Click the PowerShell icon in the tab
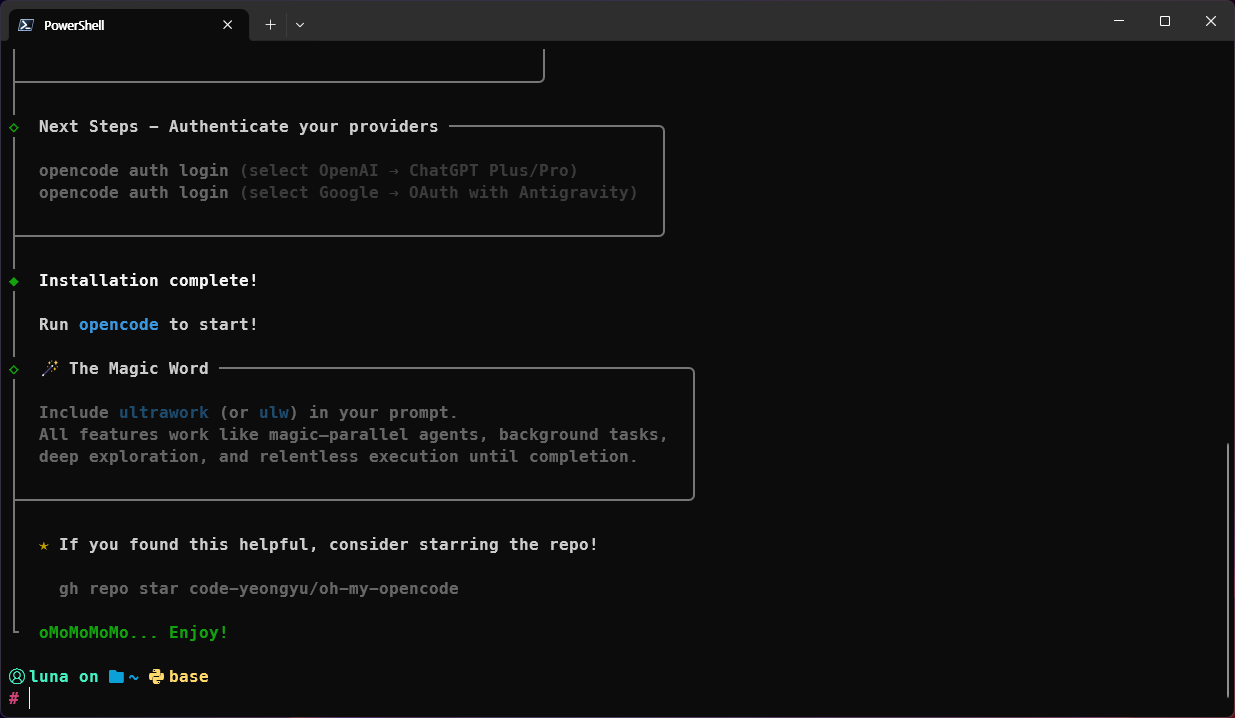 tap(26, 25)
